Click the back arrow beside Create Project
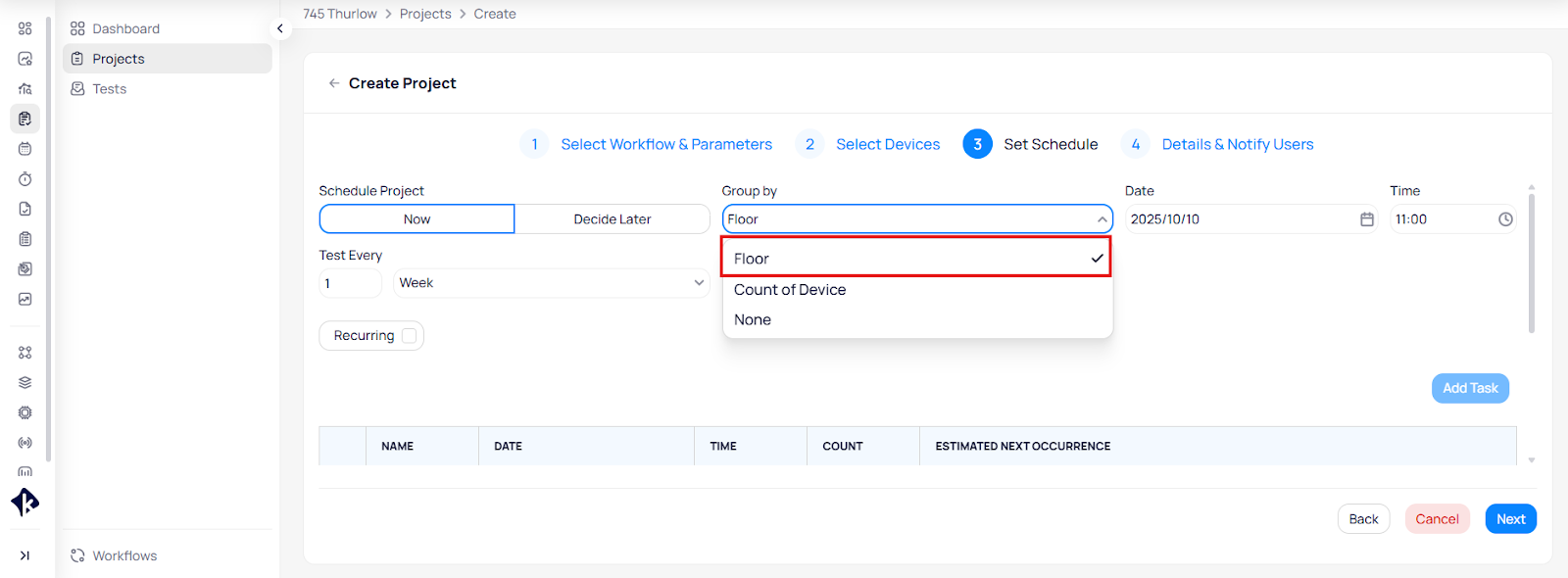The image size is (1568, 578). click(334, 83)
